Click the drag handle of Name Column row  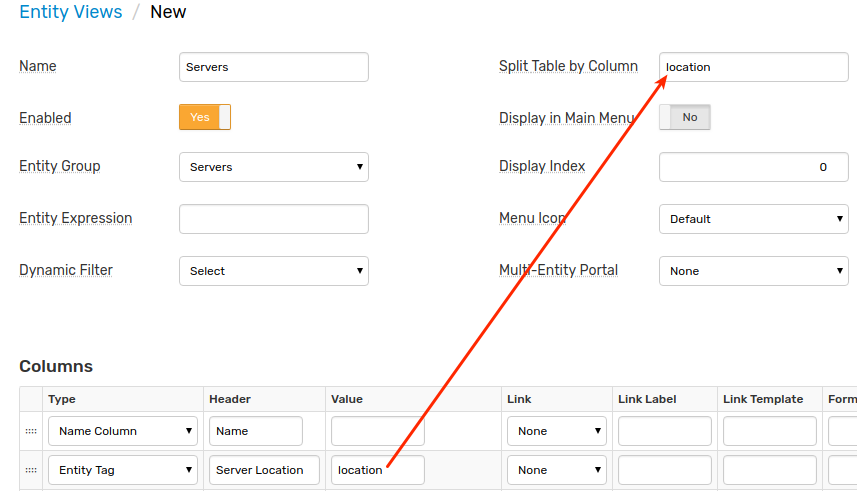tap(31, 431)
